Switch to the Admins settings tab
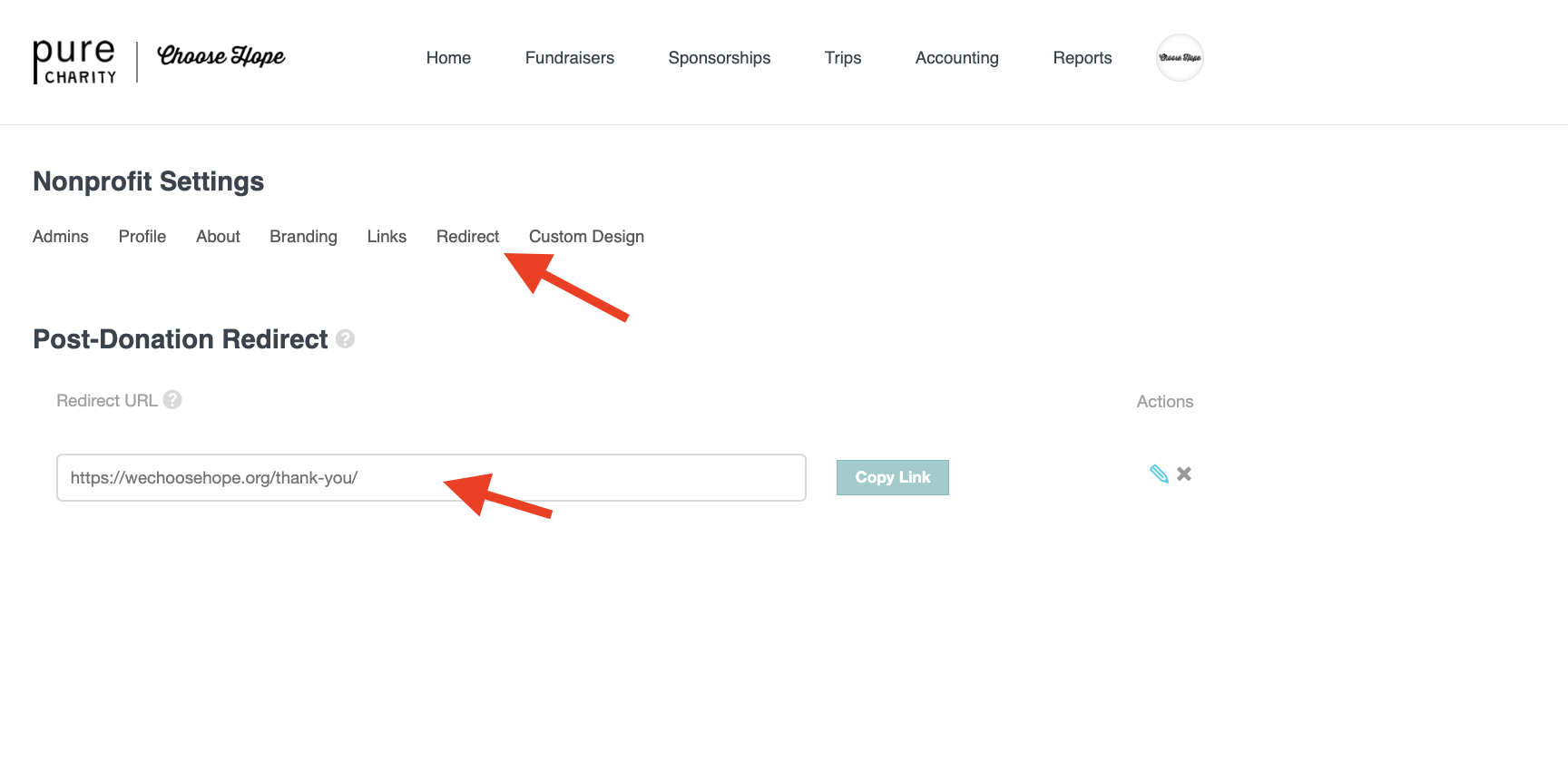This screenshot has width=1568, height=782. click(x=61, y=237)
